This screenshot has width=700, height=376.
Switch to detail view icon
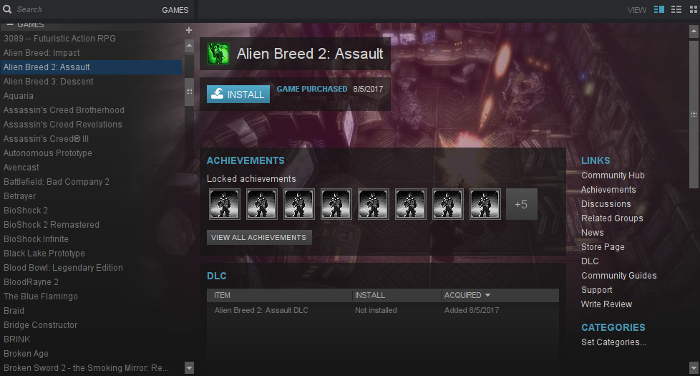(x=658, y=9)
